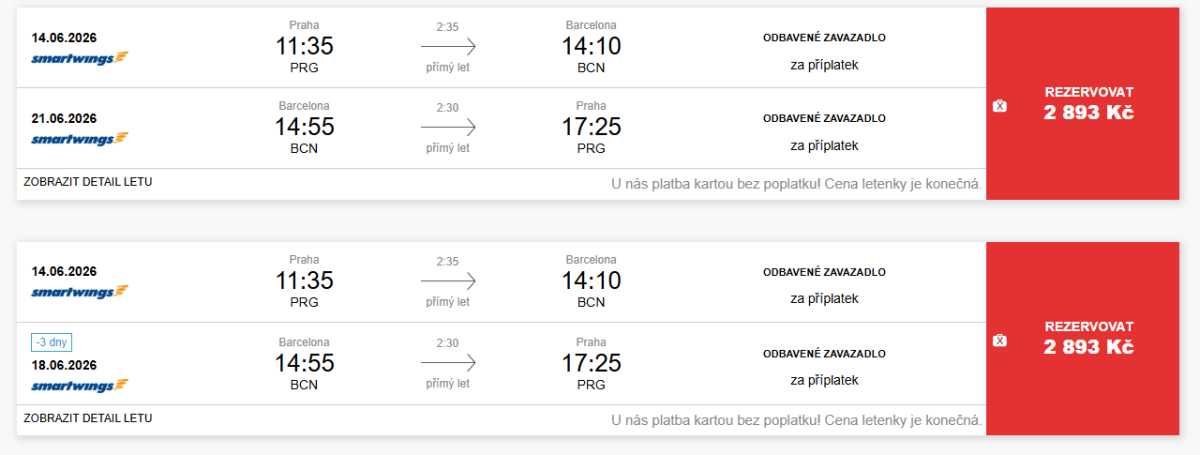This screenshot has width=1200, height=455.
Task: Show flight details of the second offer
Action: click(88, 417)
